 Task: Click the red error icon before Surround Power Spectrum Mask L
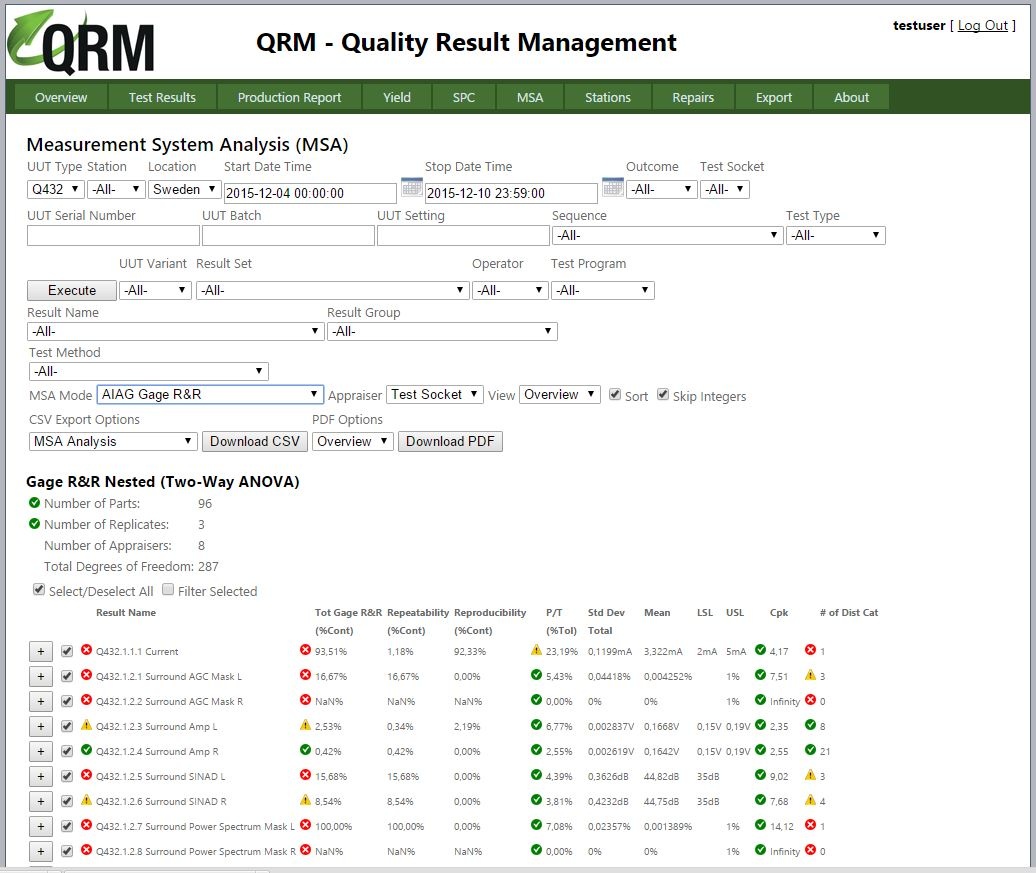tap(86, 825)
